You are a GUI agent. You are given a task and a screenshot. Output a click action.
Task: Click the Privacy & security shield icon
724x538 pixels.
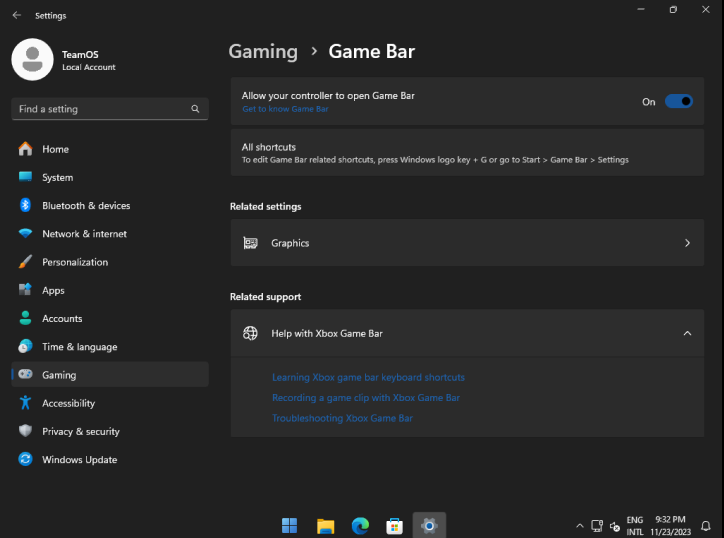pos(25,431)
